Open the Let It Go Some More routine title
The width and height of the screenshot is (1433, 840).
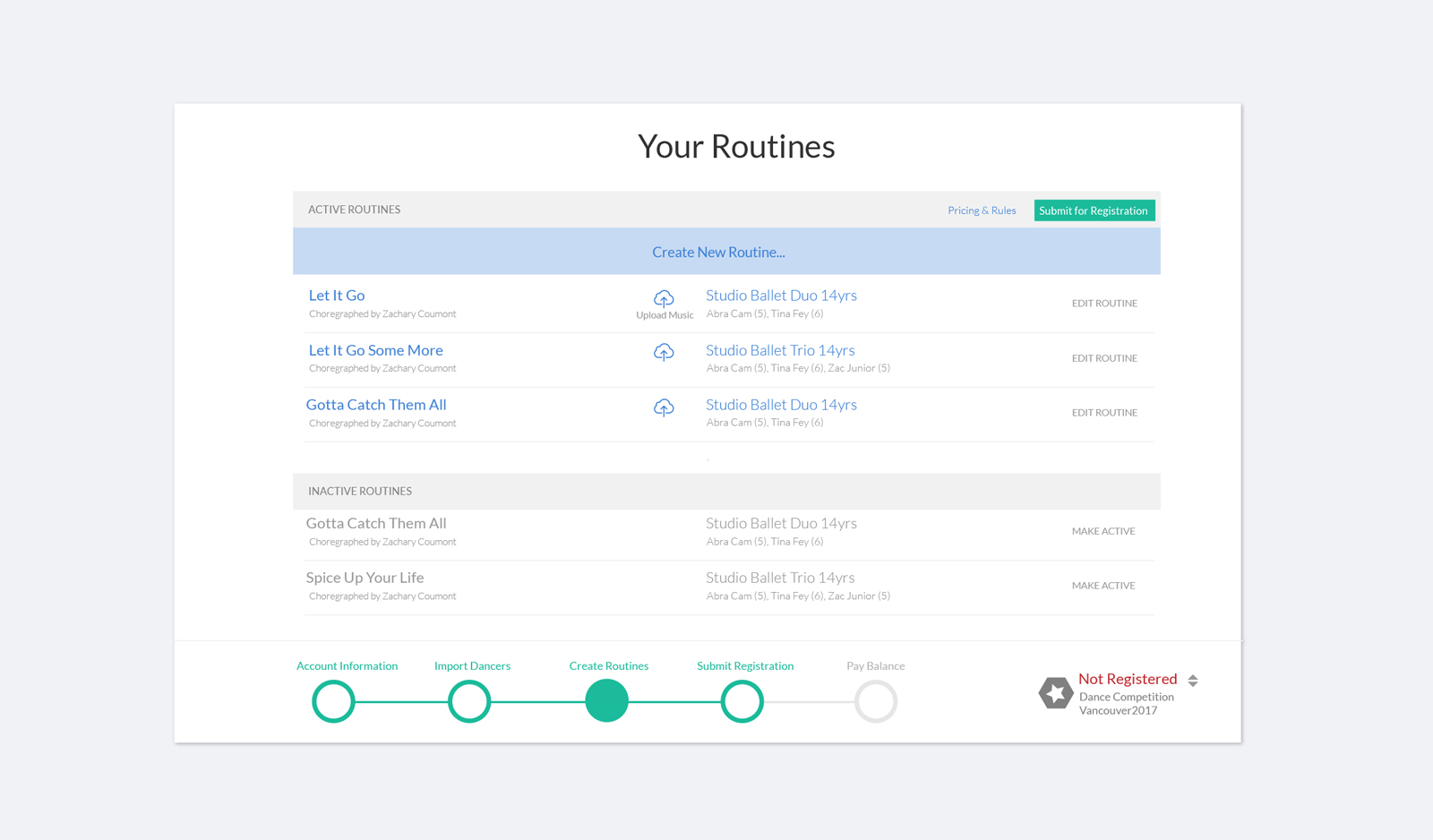376,350
